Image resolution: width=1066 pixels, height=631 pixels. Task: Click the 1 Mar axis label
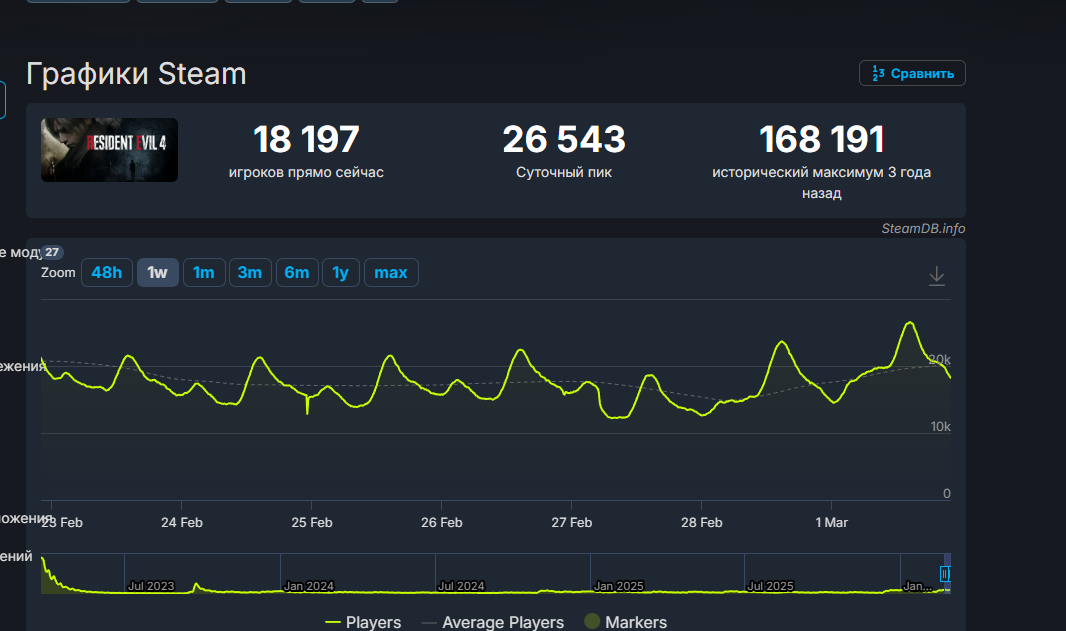coord(831,522)
